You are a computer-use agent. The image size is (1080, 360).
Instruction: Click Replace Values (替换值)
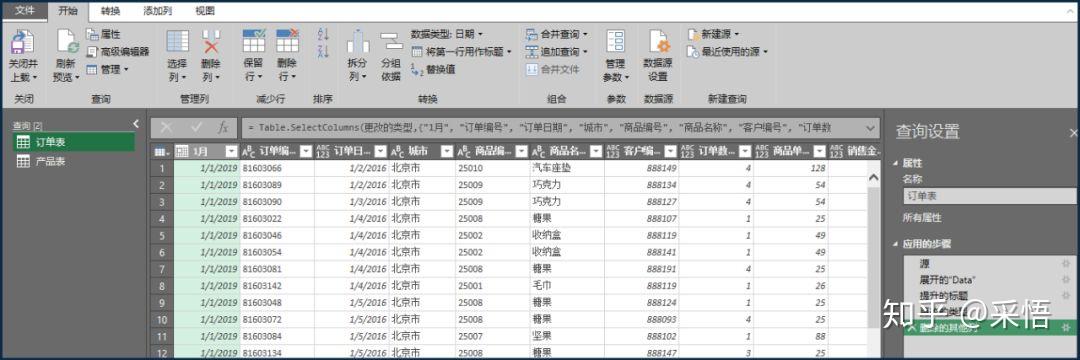pyautogui.click(x=433, y=70)
